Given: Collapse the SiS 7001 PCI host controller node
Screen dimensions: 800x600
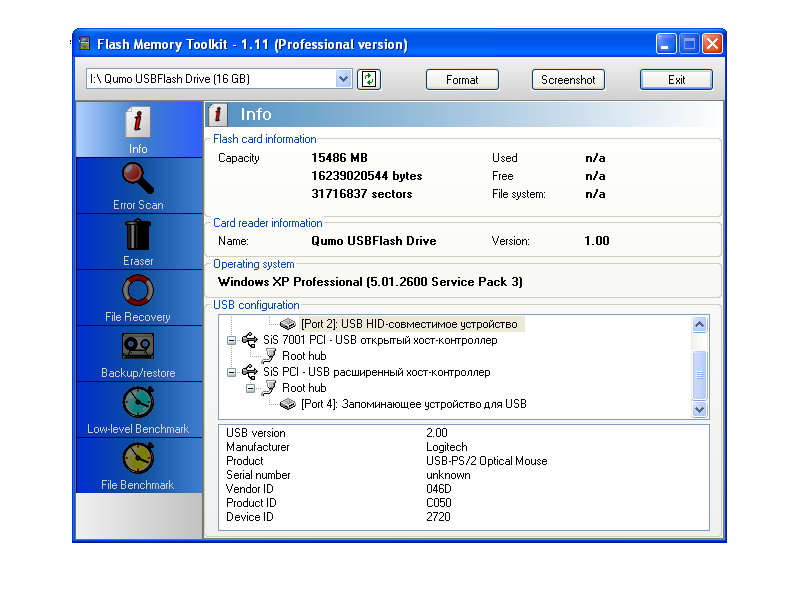Looking at the screenshot, I should coord(232,340).
